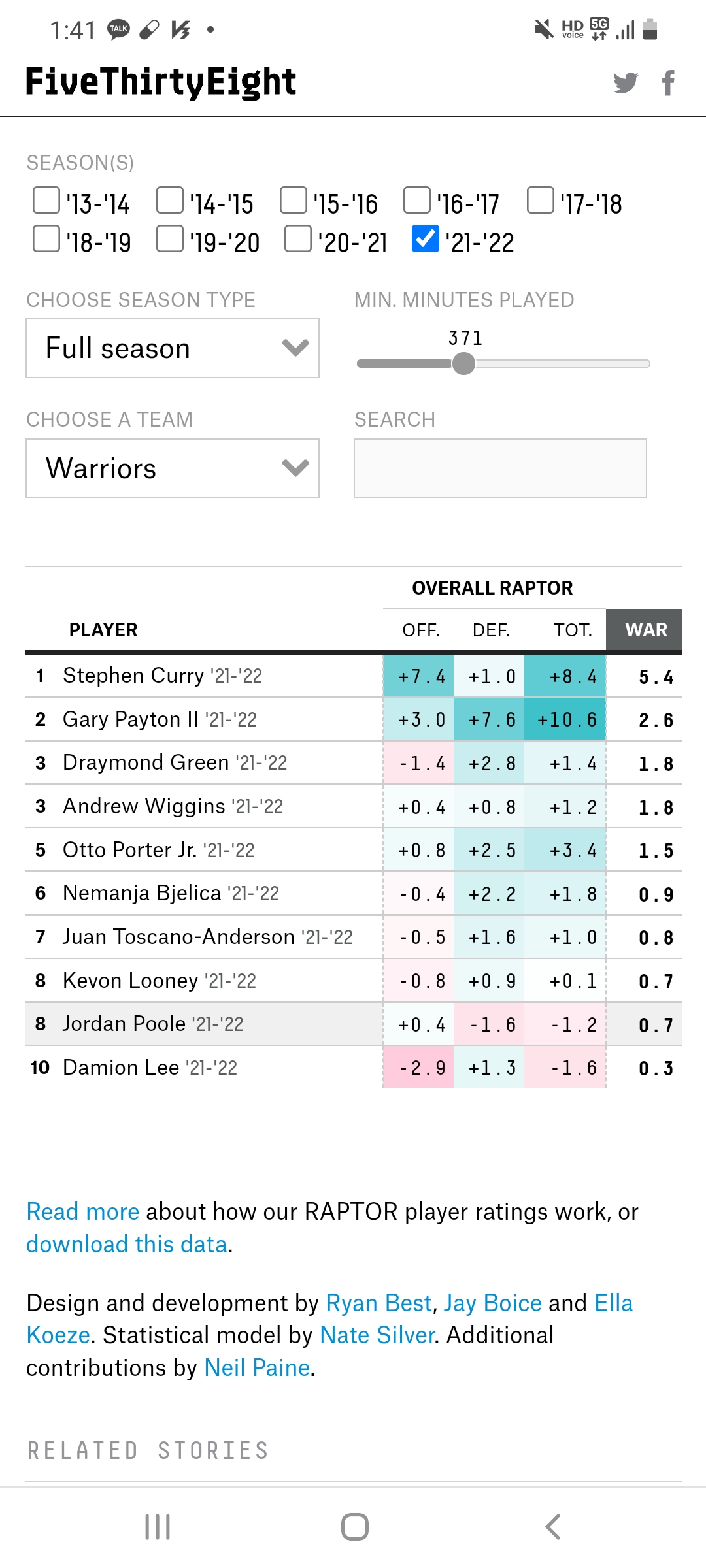Sort table by WAR column header
The height and width of the screenshot is (1568, 706).
[645, 630]
